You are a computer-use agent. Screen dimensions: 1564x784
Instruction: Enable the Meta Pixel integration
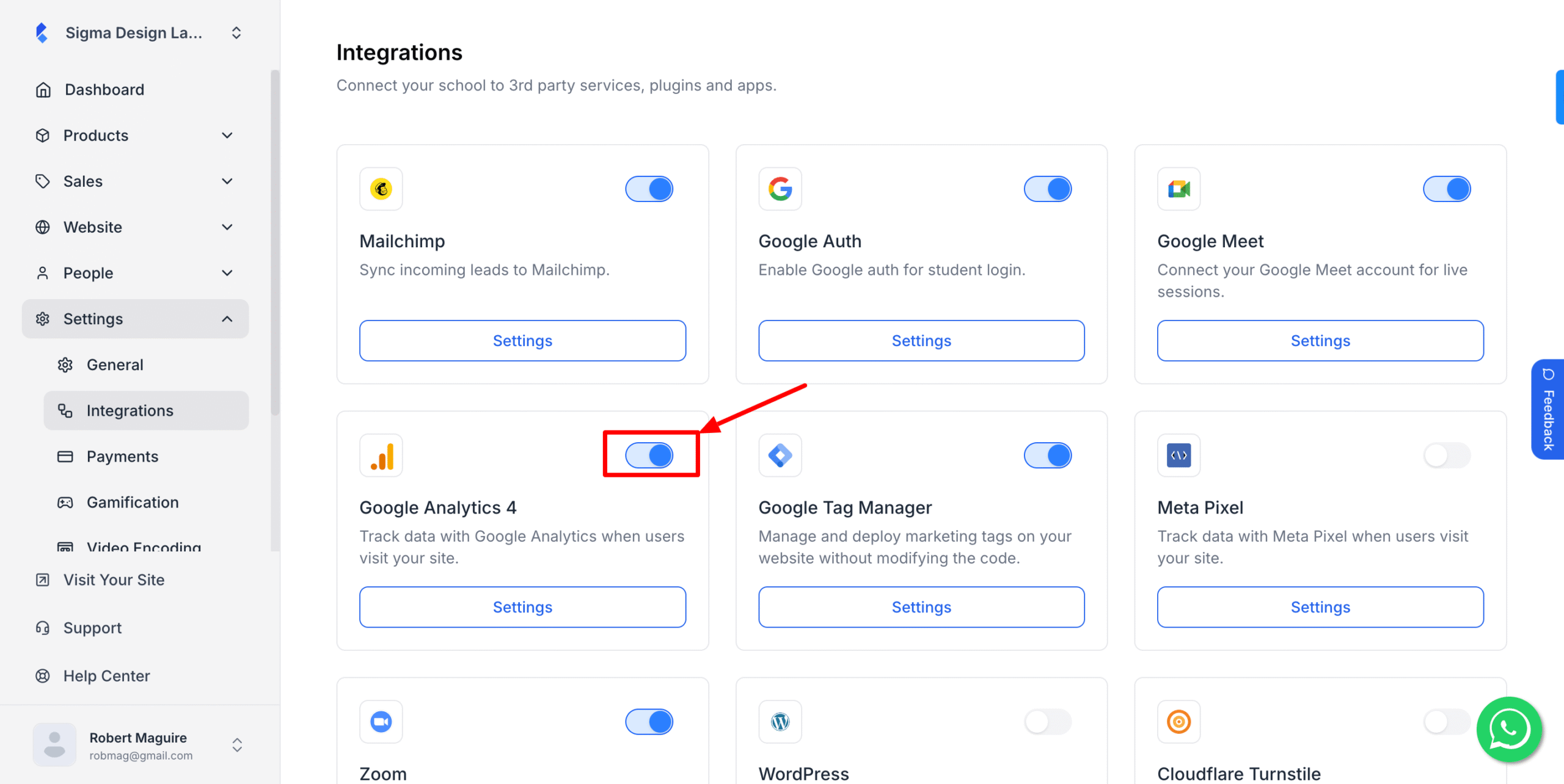1447,455
